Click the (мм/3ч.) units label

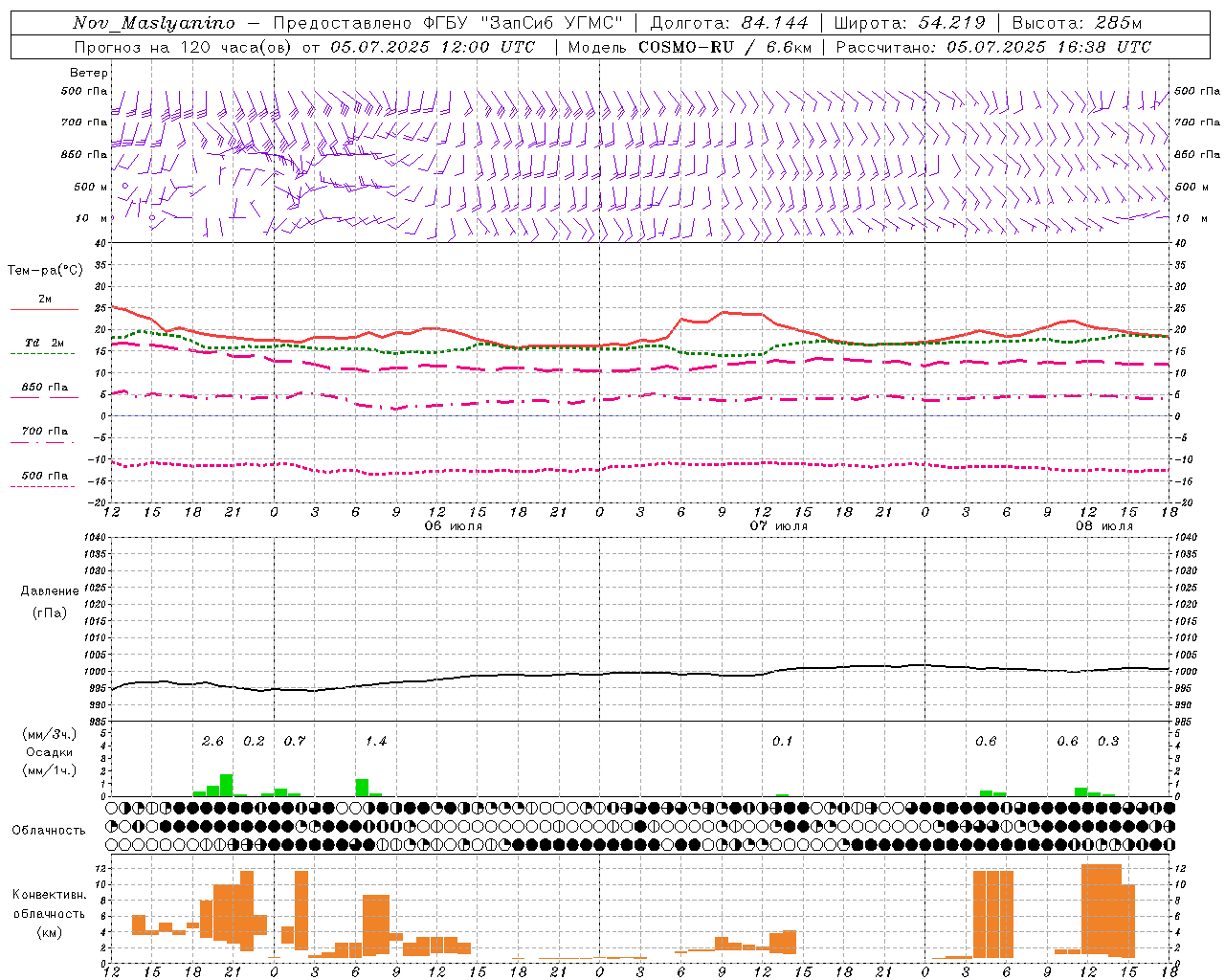(50, 734)
